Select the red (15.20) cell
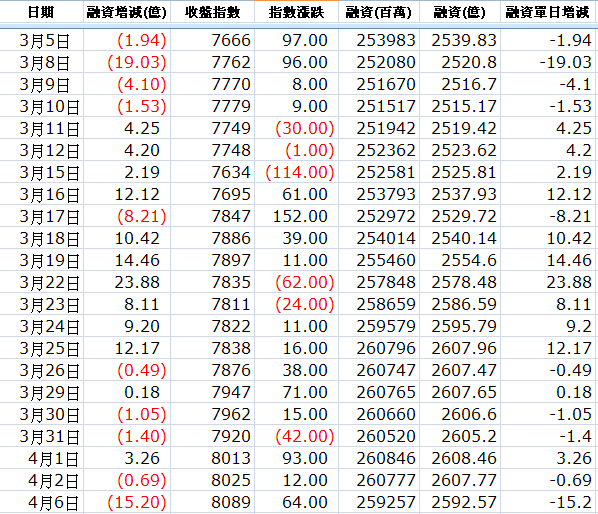This screenshot has width=598, height=514. [127, 502]
